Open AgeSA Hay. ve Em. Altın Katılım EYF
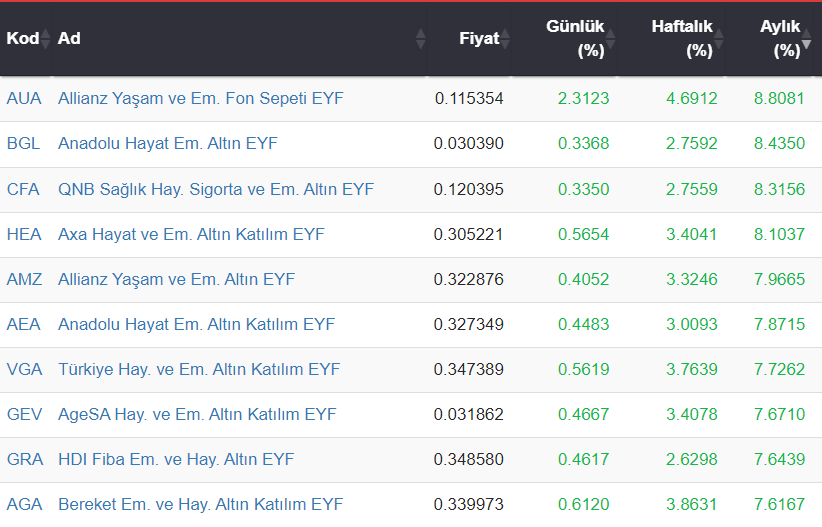This screenshot has height=527, width=822. 197,415
